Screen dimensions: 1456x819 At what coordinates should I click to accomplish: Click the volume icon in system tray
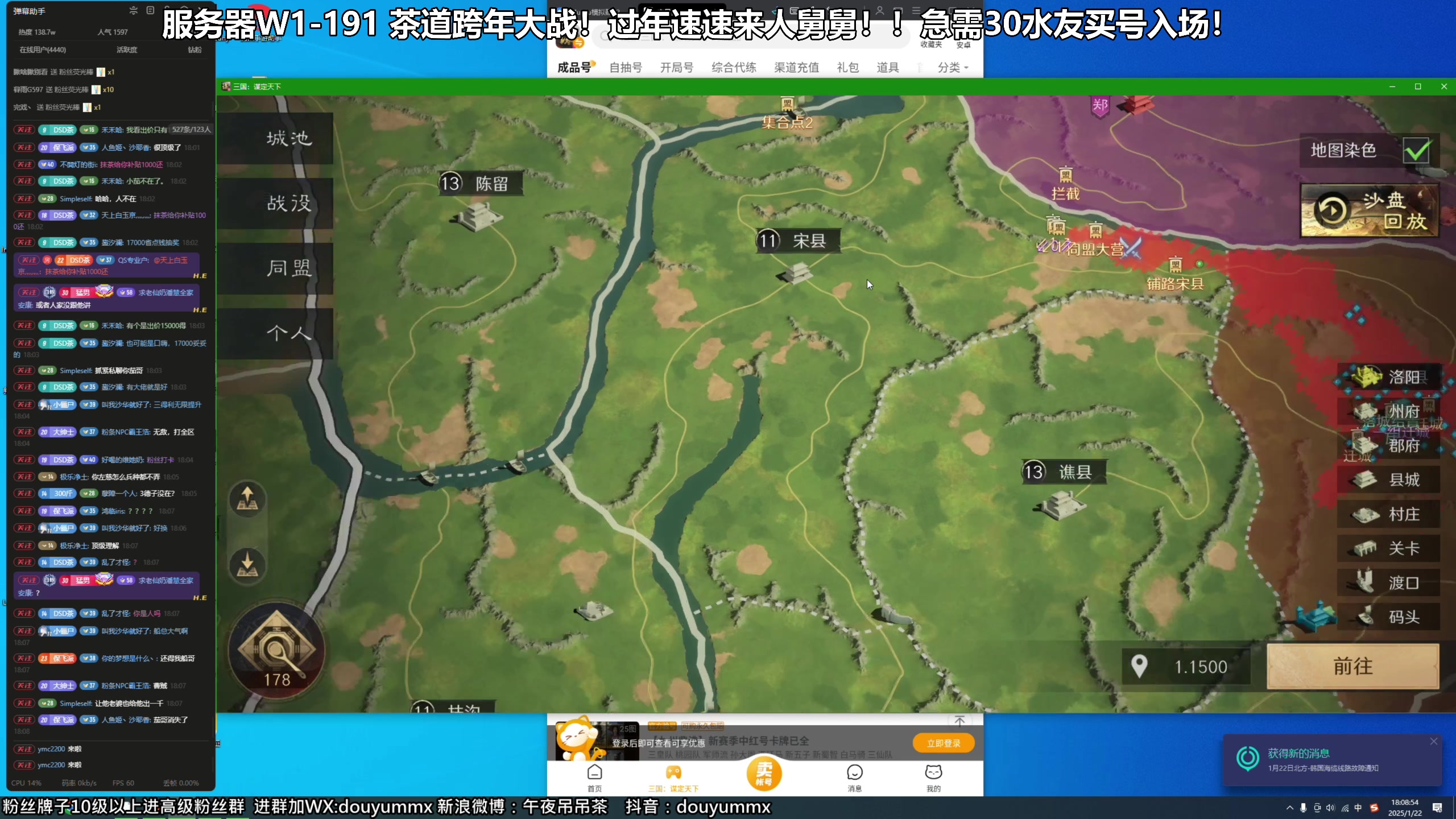[x=1330, y=808]
